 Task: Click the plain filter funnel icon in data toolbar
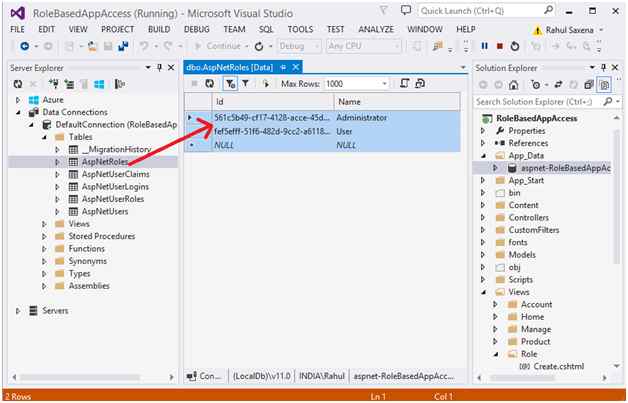[245, 83]
